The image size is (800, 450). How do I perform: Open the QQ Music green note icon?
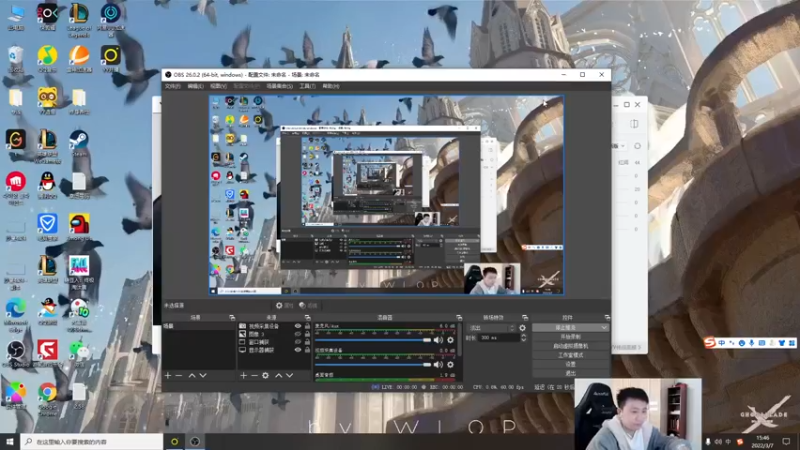[x=47, y=59]
